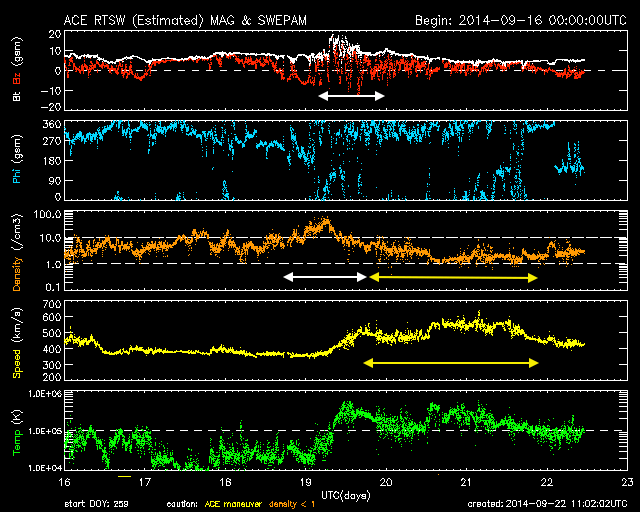Screen dimensions: 640x512
Task: Click the "400" tick on the Speed axis
Action: (52, 349)
